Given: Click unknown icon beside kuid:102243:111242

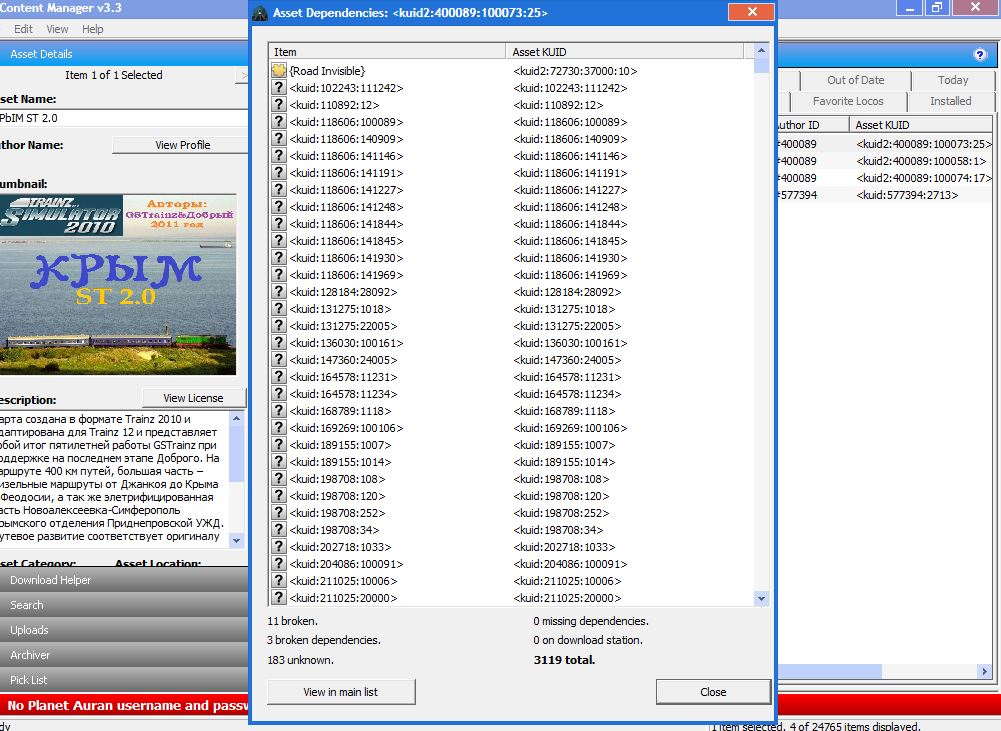Looking at the screenshot, I should 278,87.
